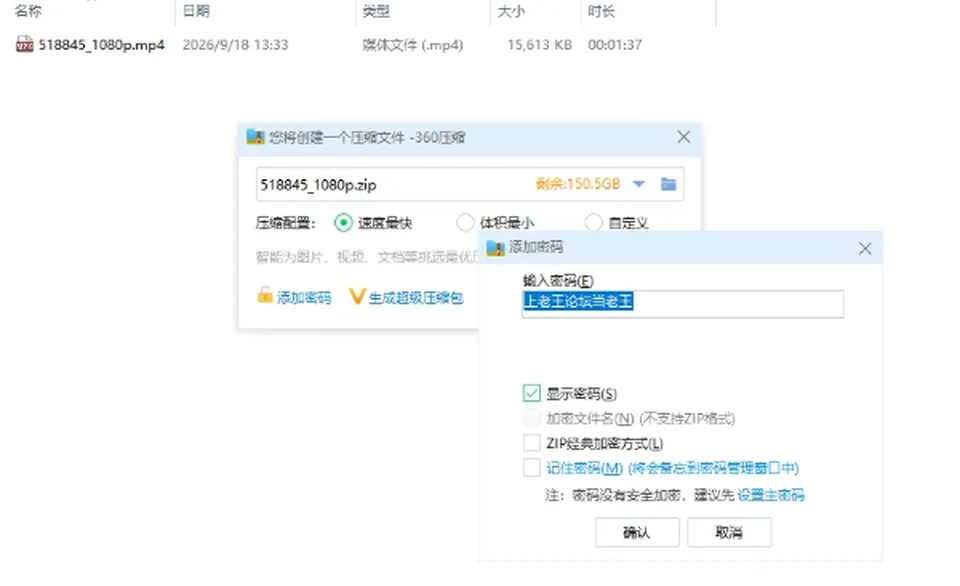Toggle the 显示密码 checkbox
Viewport: 960px width, 586px height.
coord(531,393)
